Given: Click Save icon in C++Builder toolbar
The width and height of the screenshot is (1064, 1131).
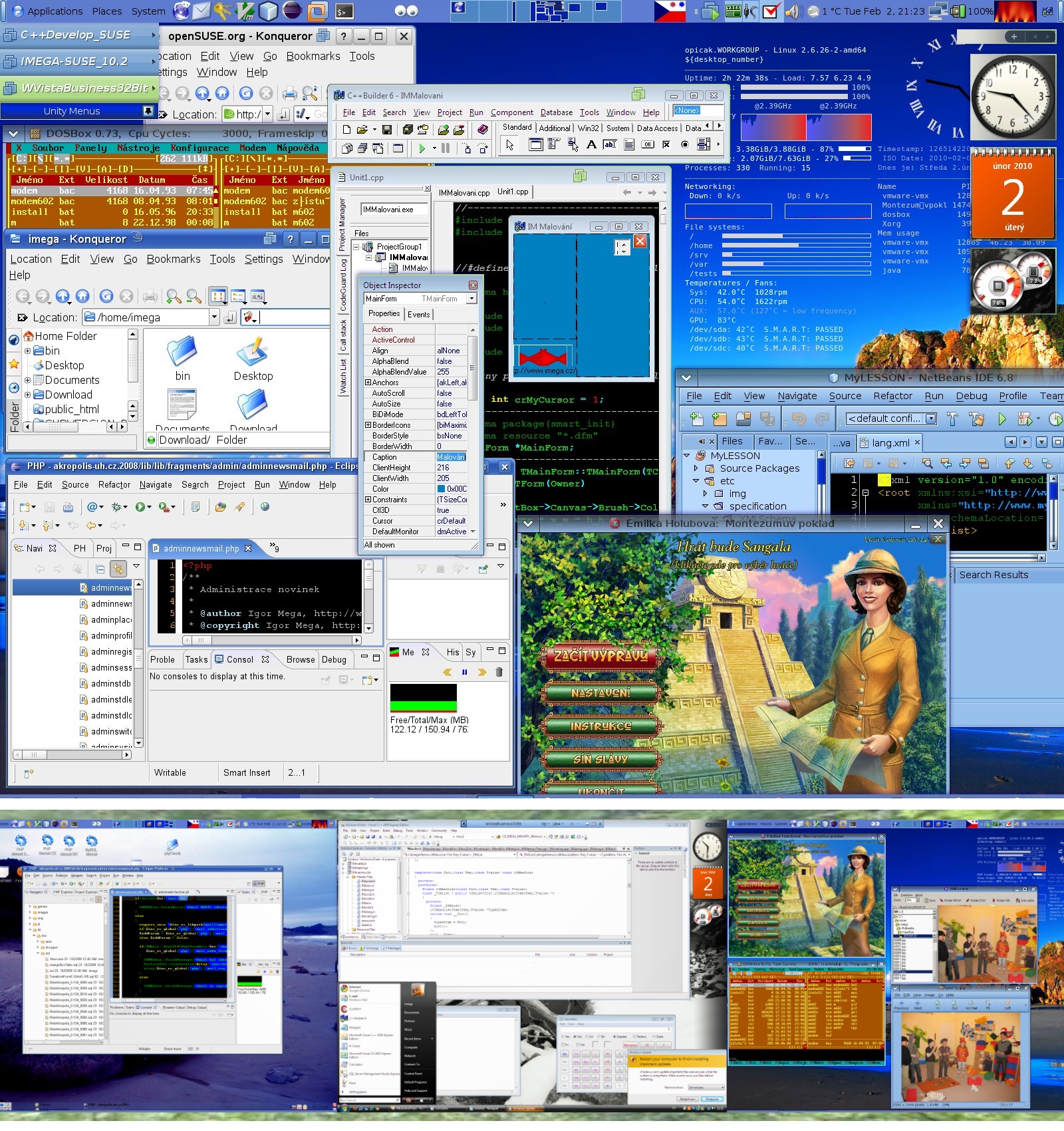Looking at the screenshot, I should (386, 129).
